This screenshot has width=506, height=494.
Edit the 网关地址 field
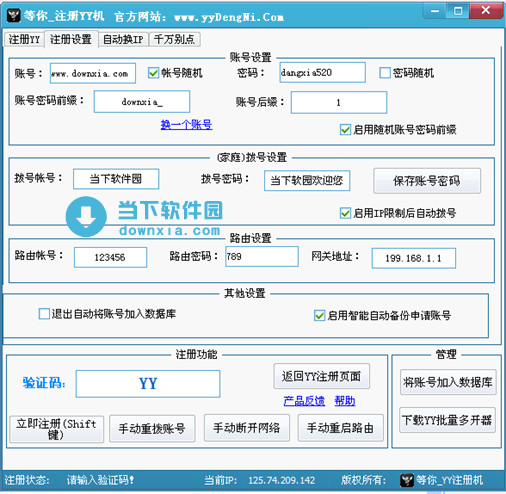(414, 258)
